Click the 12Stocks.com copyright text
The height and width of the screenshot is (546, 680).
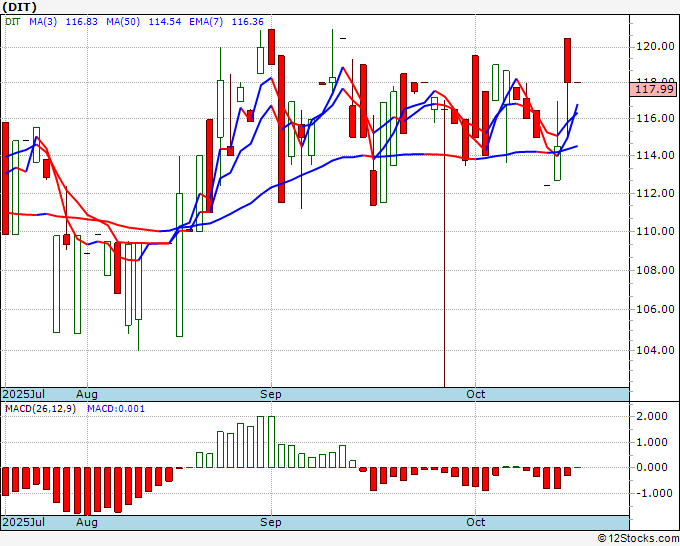(x=639, y=539)
